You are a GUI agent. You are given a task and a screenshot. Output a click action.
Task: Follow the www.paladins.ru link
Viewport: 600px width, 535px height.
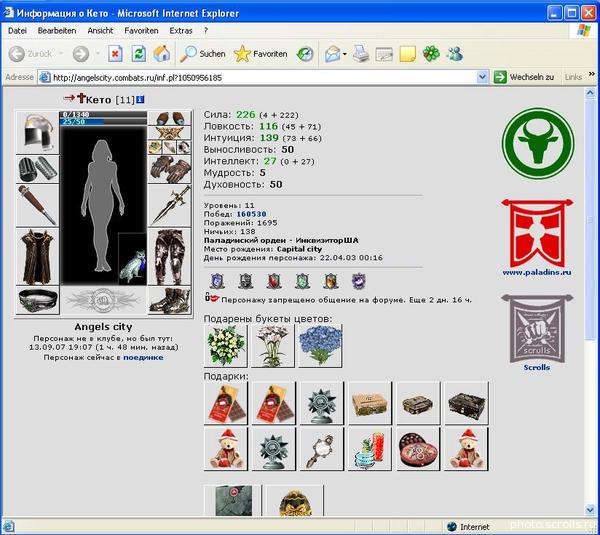537,272
